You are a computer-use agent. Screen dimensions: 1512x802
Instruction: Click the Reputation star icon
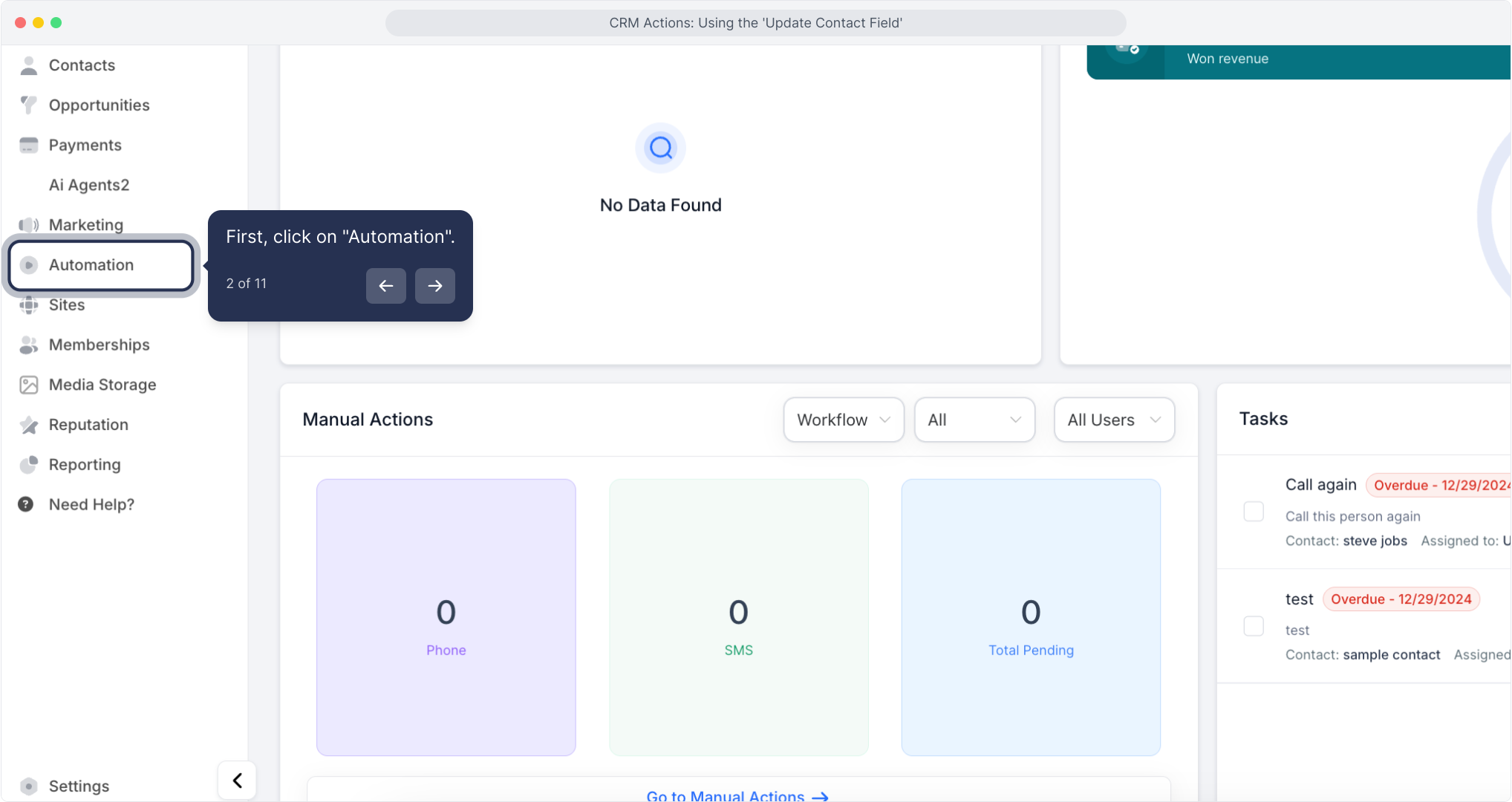click(29, 425)
